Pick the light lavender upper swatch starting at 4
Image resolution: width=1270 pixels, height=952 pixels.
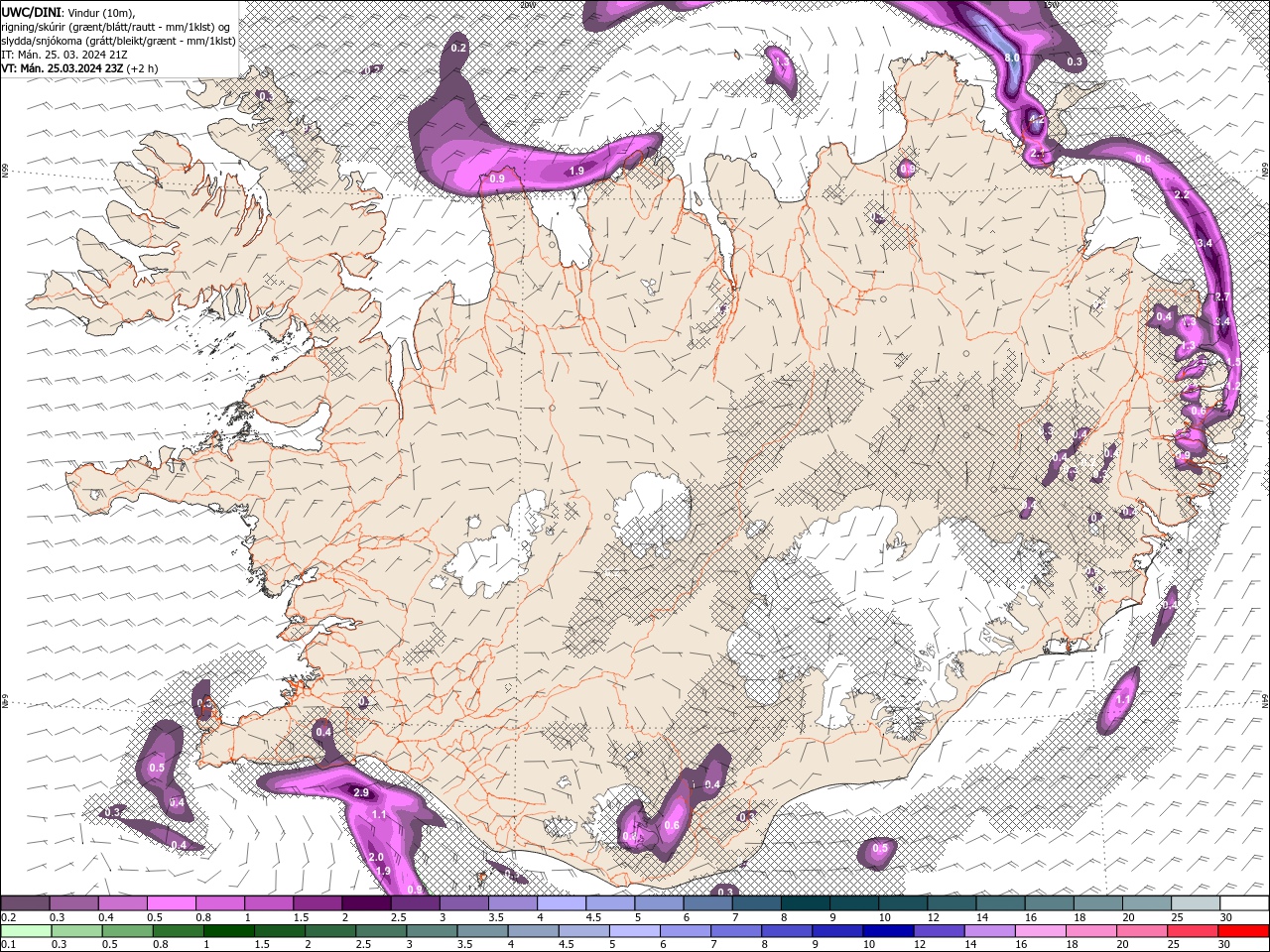coord(562,903)
